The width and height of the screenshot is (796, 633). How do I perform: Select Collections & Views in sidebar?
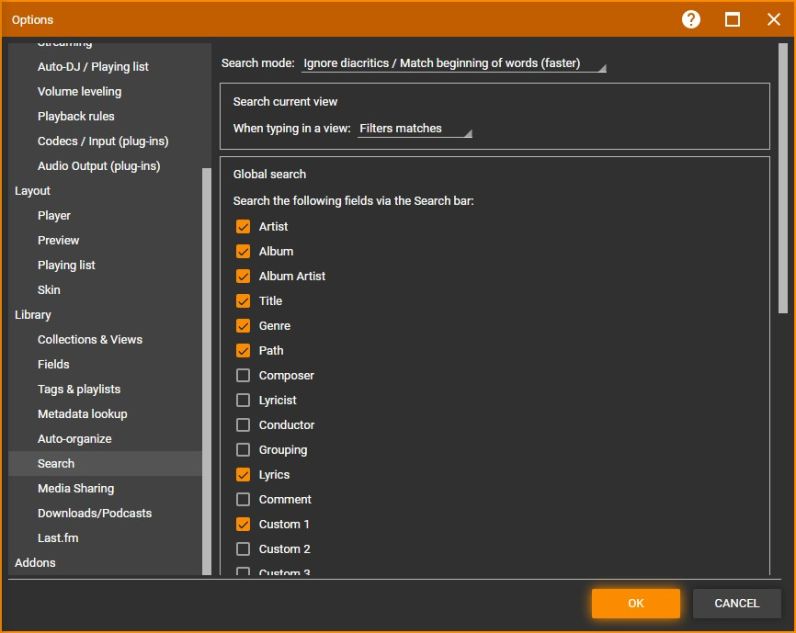tap(90, 340)
